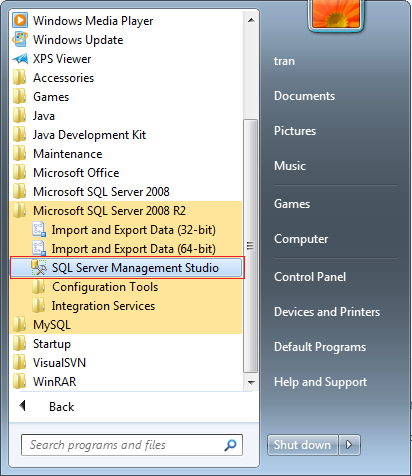Screen dimensions: 412x476
Task: Click the programs list scrollbar thumb
Action: click(x=250, y=246)
